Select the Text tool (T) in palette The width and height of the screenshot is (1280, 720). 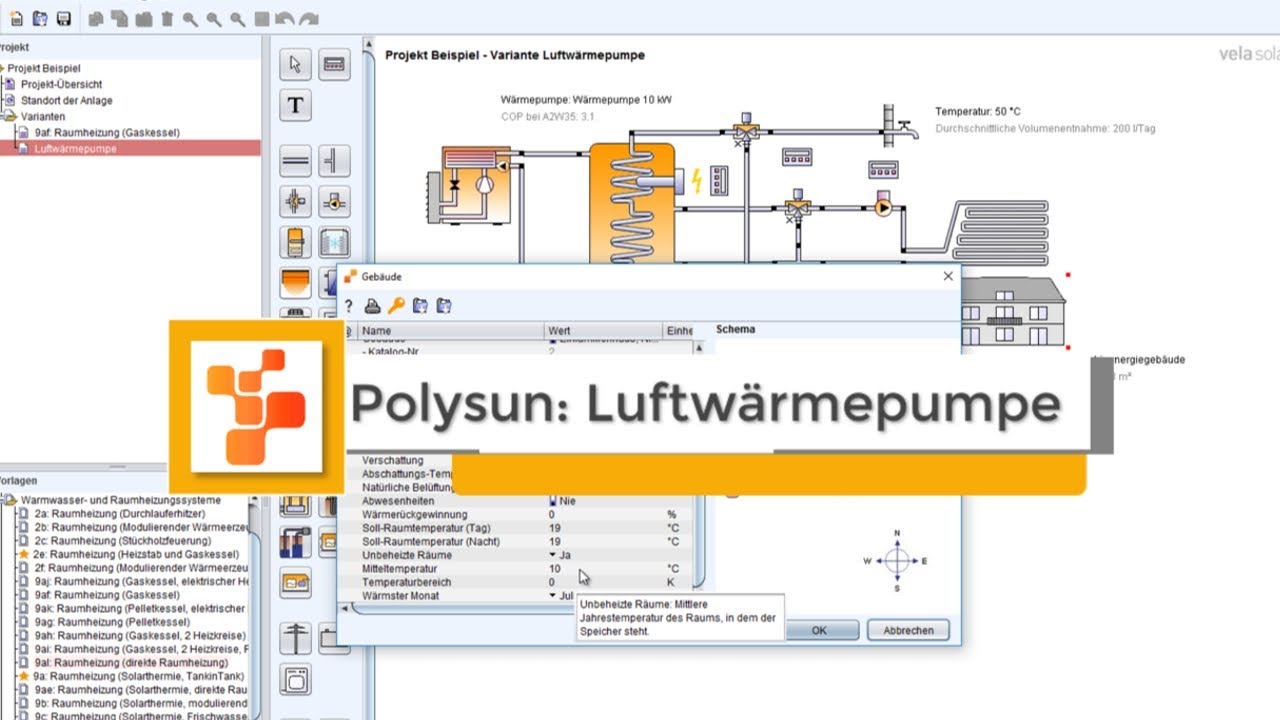[295, 105]
